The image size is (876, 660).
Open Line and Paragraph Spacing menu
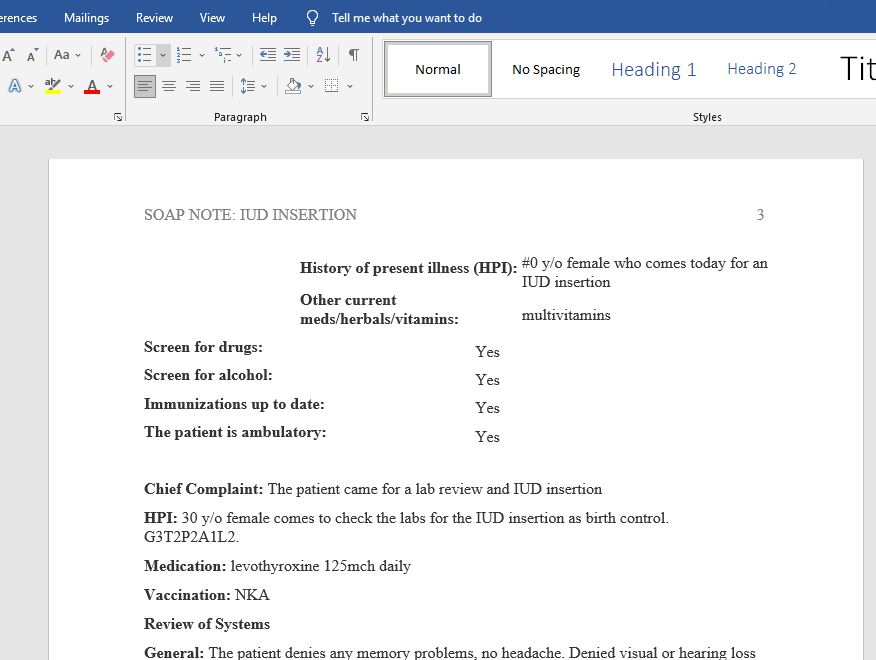tap(247, 86)
